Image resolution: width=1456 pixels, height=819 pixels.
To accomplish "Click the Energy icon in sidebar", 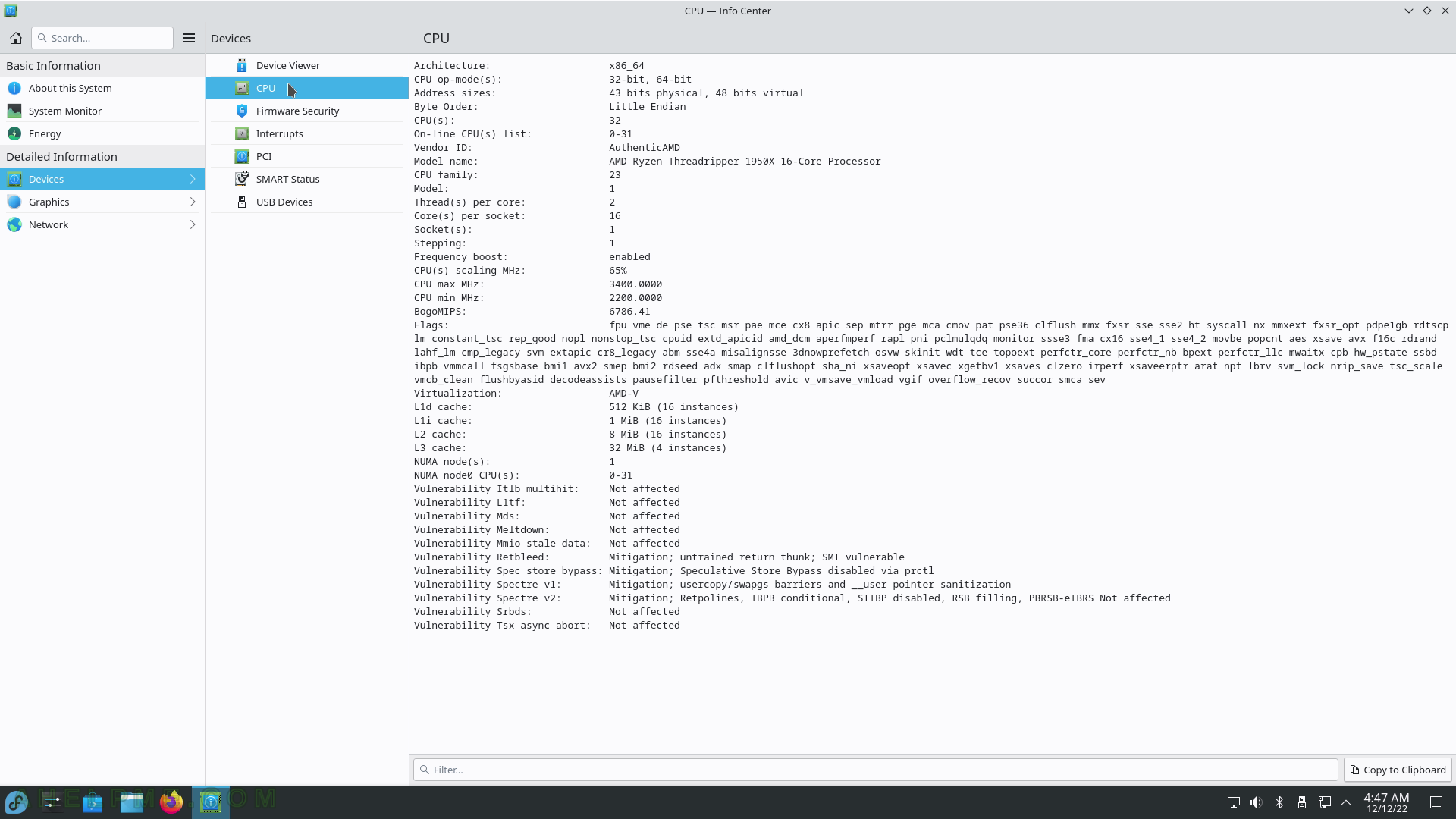I will (x=14, y=133).
